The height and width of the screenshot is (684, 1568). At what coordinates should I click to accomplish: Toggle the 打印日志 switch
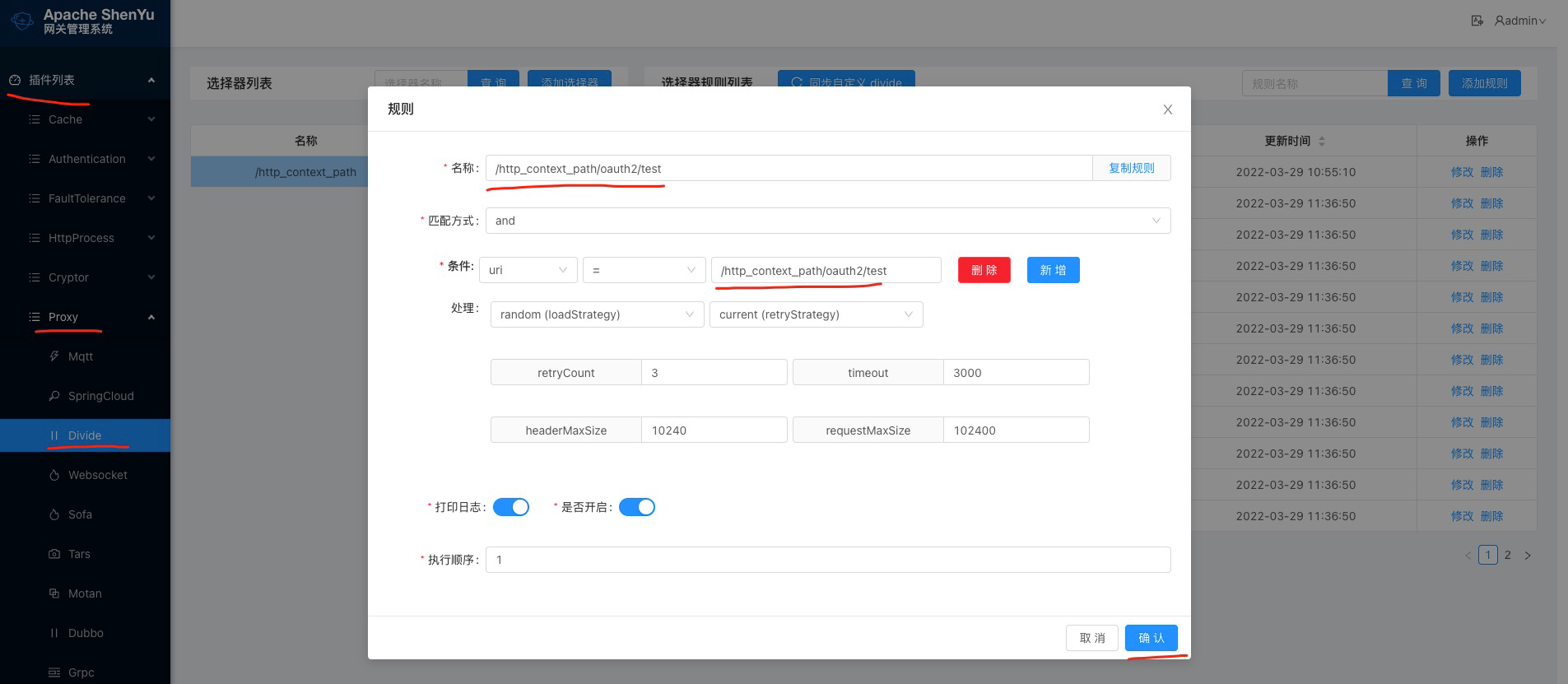click(510, 507)
